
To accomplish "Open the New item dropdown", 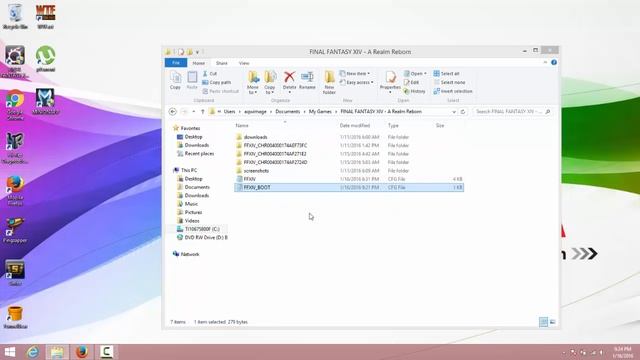I will pyautogui.click(x=355, y=73).
